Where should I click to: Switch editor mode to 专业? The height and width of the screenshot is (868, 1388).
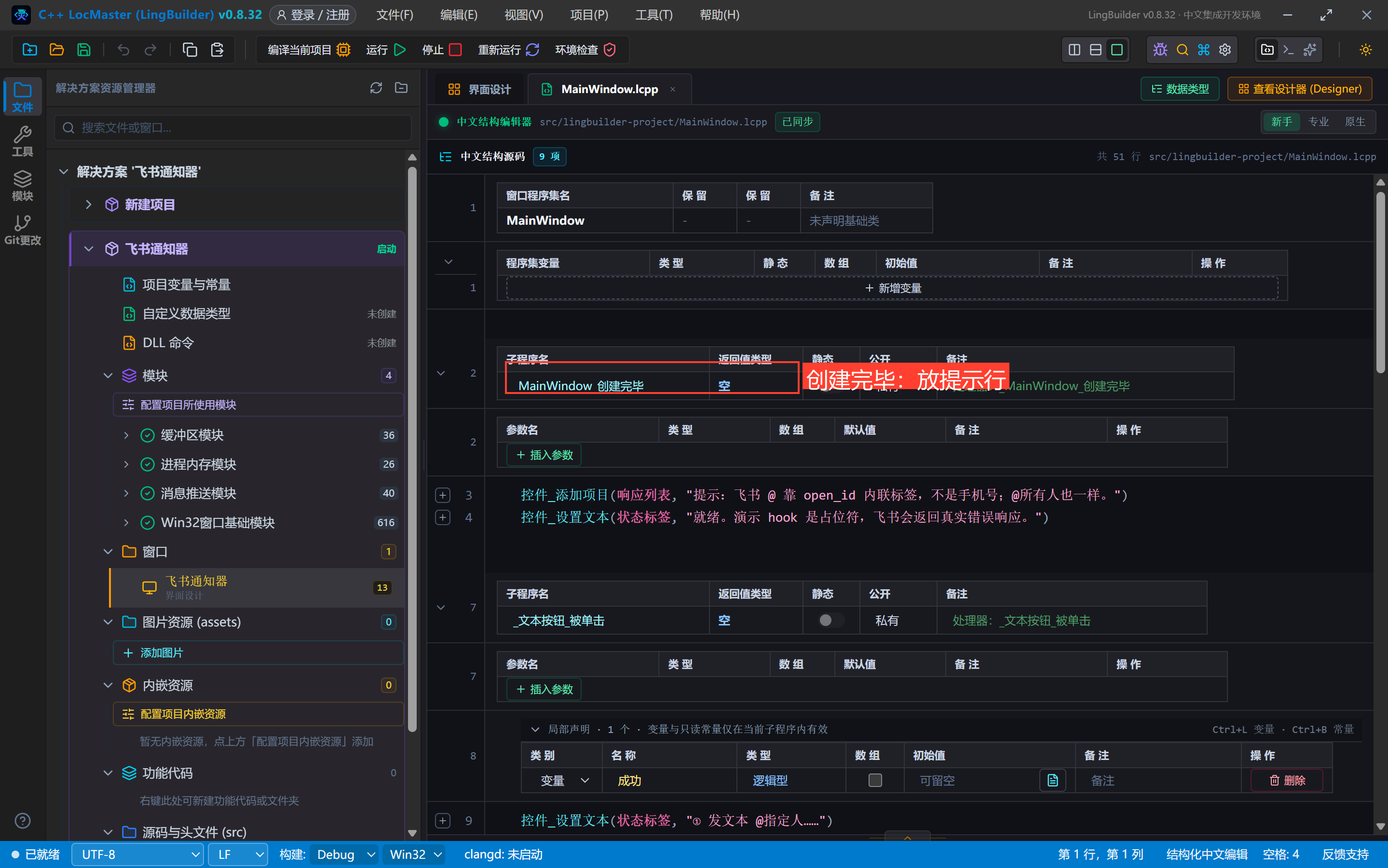point(1318,122)
